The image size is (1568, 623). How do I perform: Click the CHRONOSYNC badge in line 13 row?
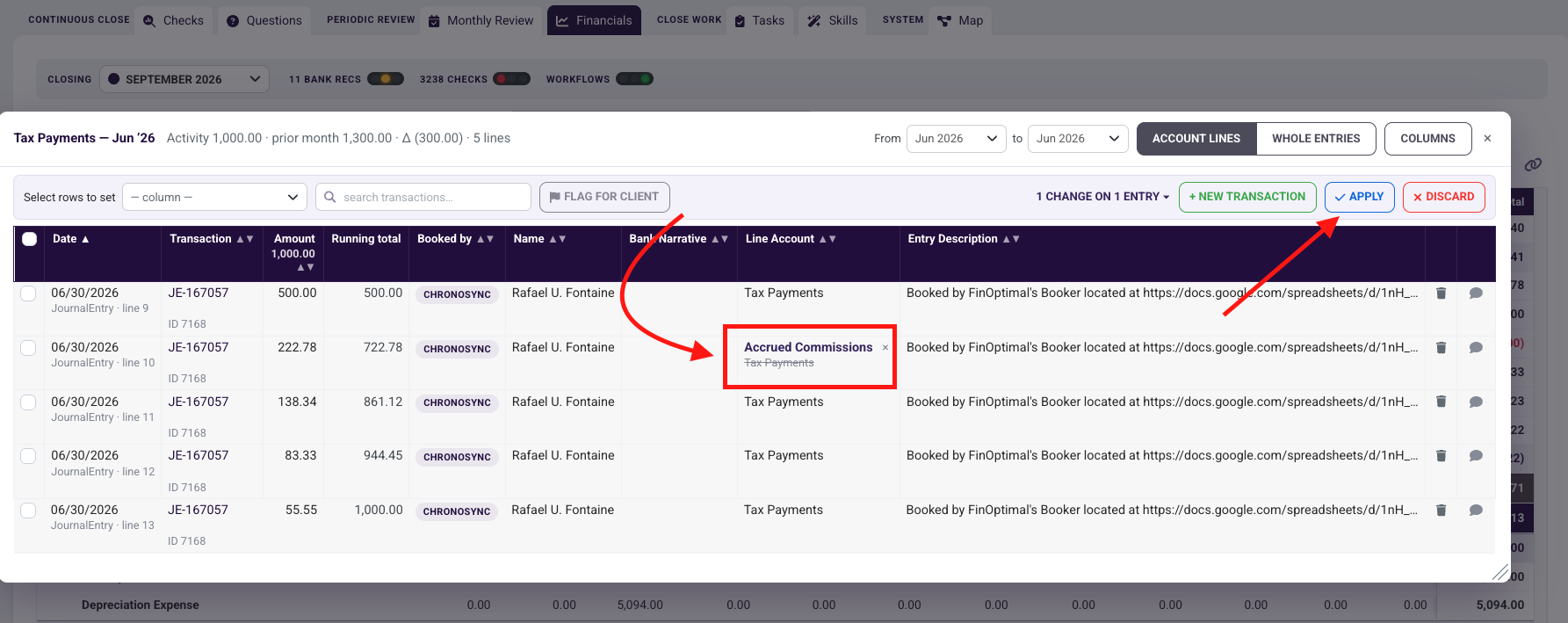[457, 511]
